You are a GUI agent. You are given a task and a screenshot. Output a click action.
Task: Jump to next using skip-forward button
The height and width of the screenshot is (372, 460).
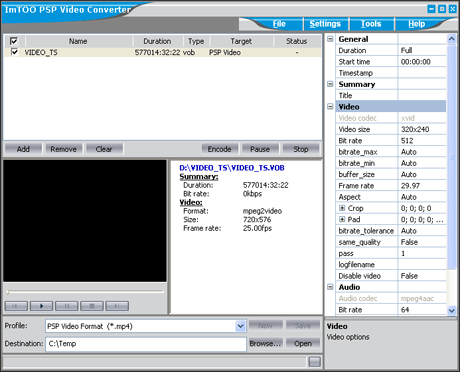point(117,306)
